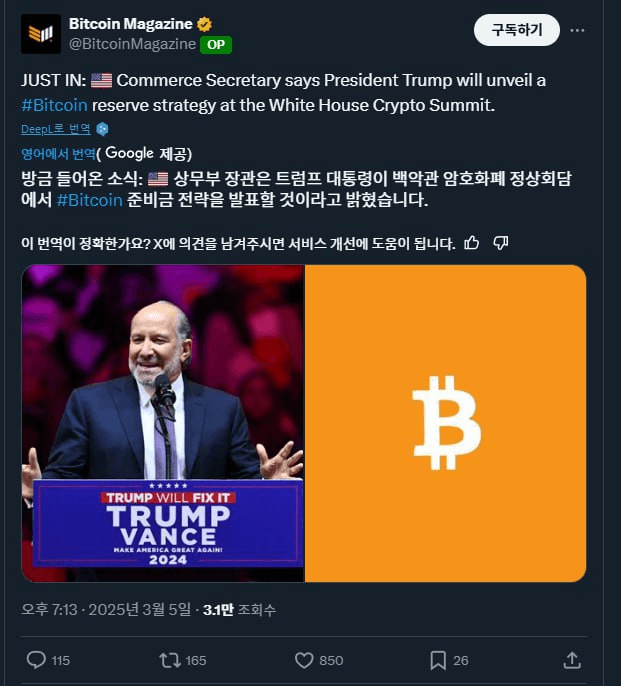Click the thumbs up translation feedback icon
621x686 pixels.
coord(472,243)
